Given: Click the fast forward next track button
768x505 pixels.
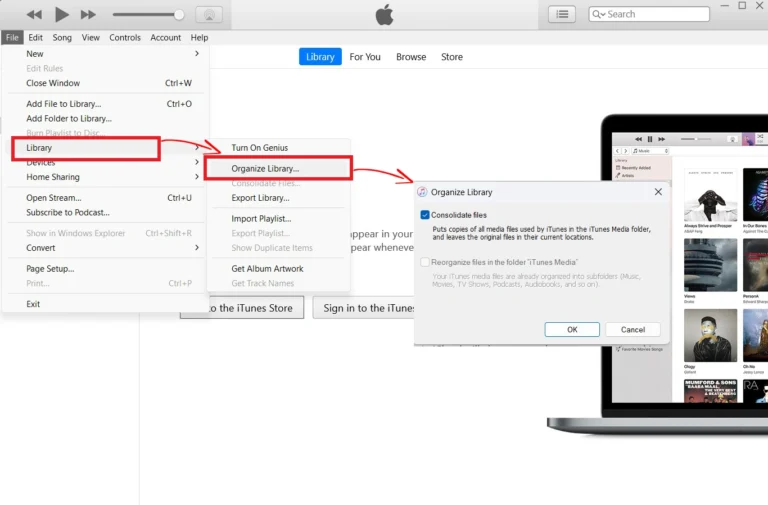Looking at the screenshot, I should tap(88, 15).
